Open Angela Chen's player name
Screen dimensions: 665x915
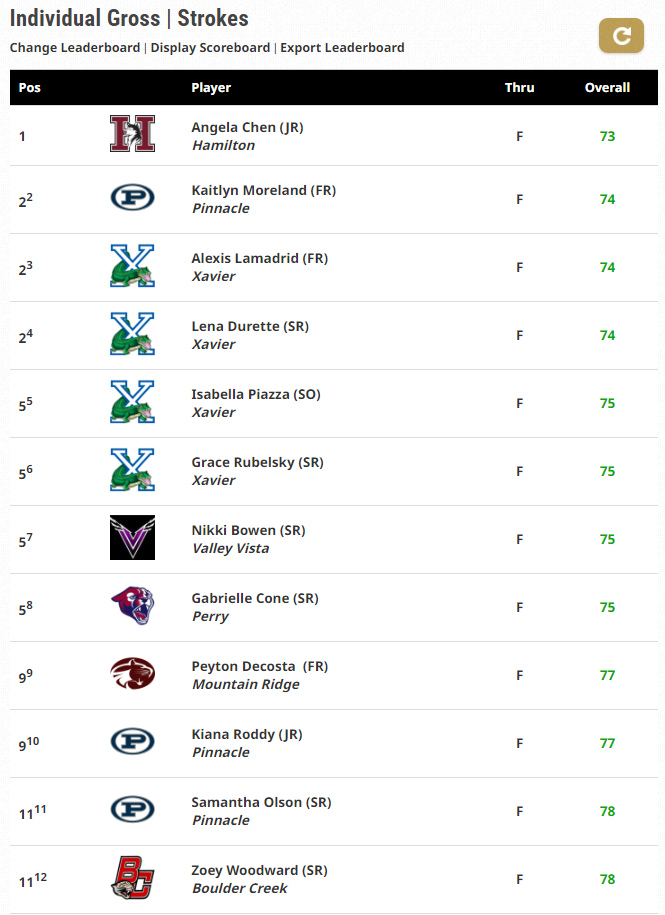click(247, 127)
